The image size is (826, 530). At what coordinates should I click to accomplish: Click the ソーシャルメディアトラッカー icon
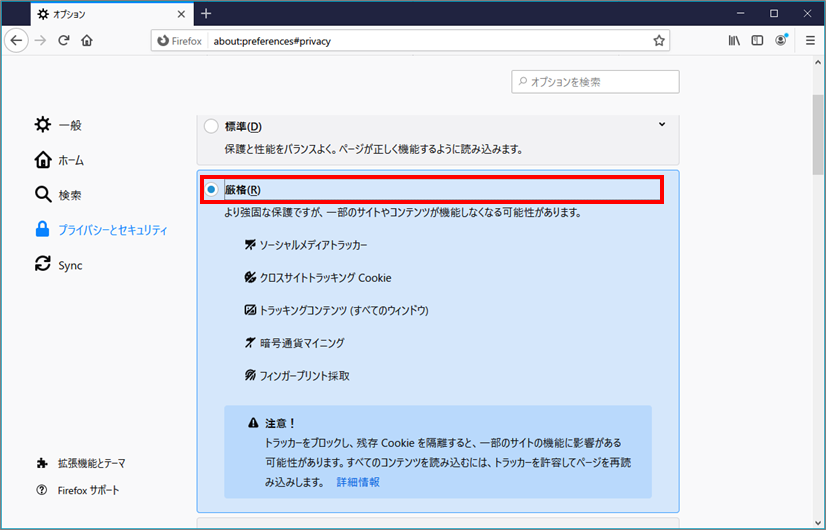coord(250,245)
